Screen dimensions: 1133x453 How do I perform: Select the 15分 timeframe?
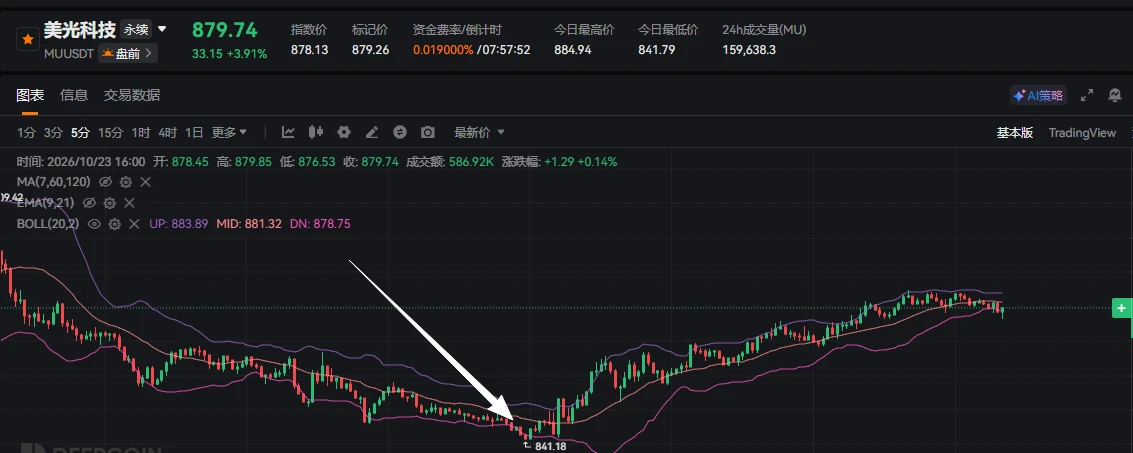[111, 133]
